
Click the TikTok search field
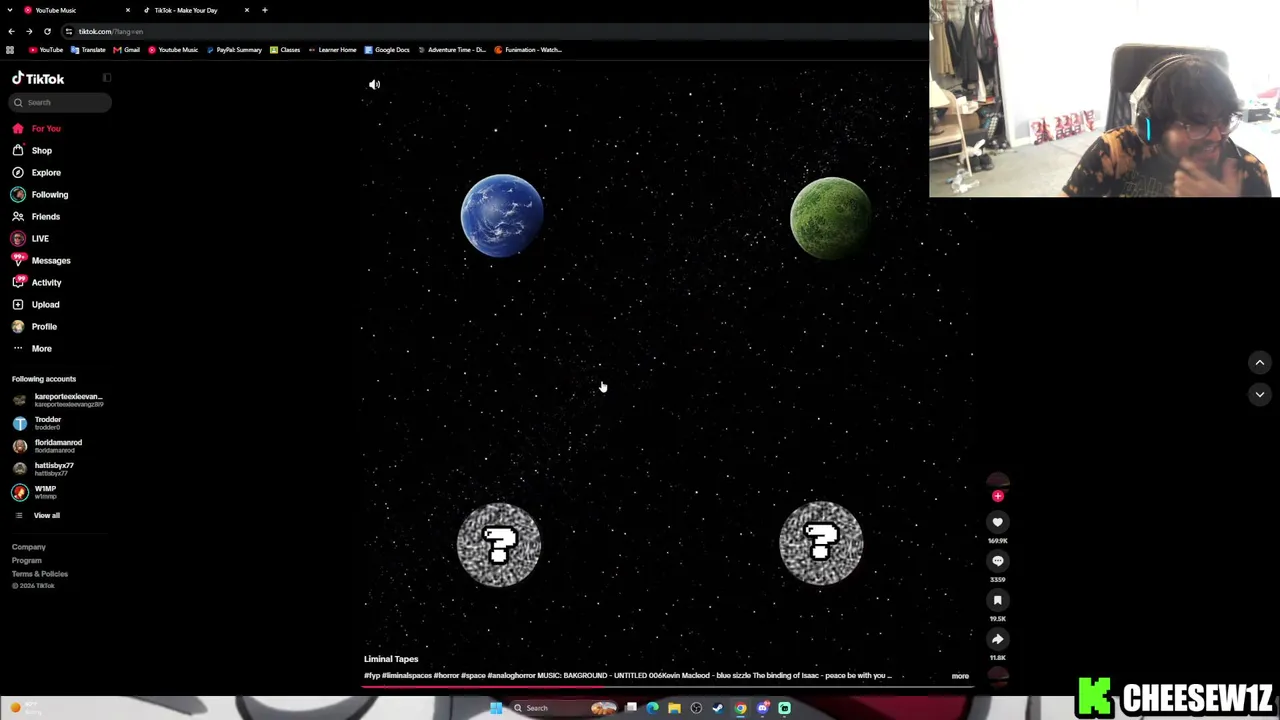pyautogui.click(x=60, y=102)
